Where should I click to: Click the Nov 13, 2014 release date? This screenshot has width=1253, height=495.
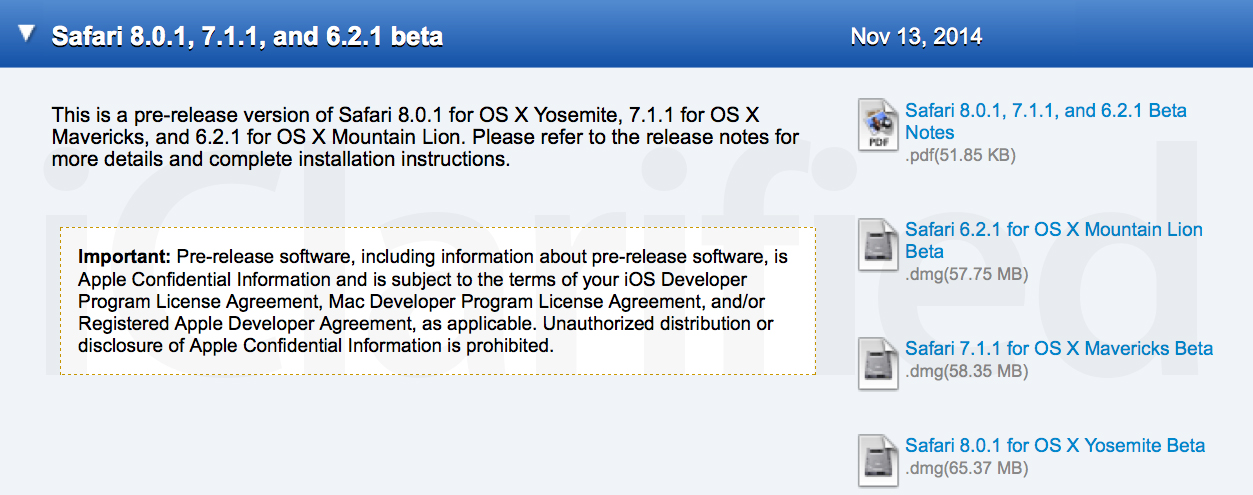916,37
